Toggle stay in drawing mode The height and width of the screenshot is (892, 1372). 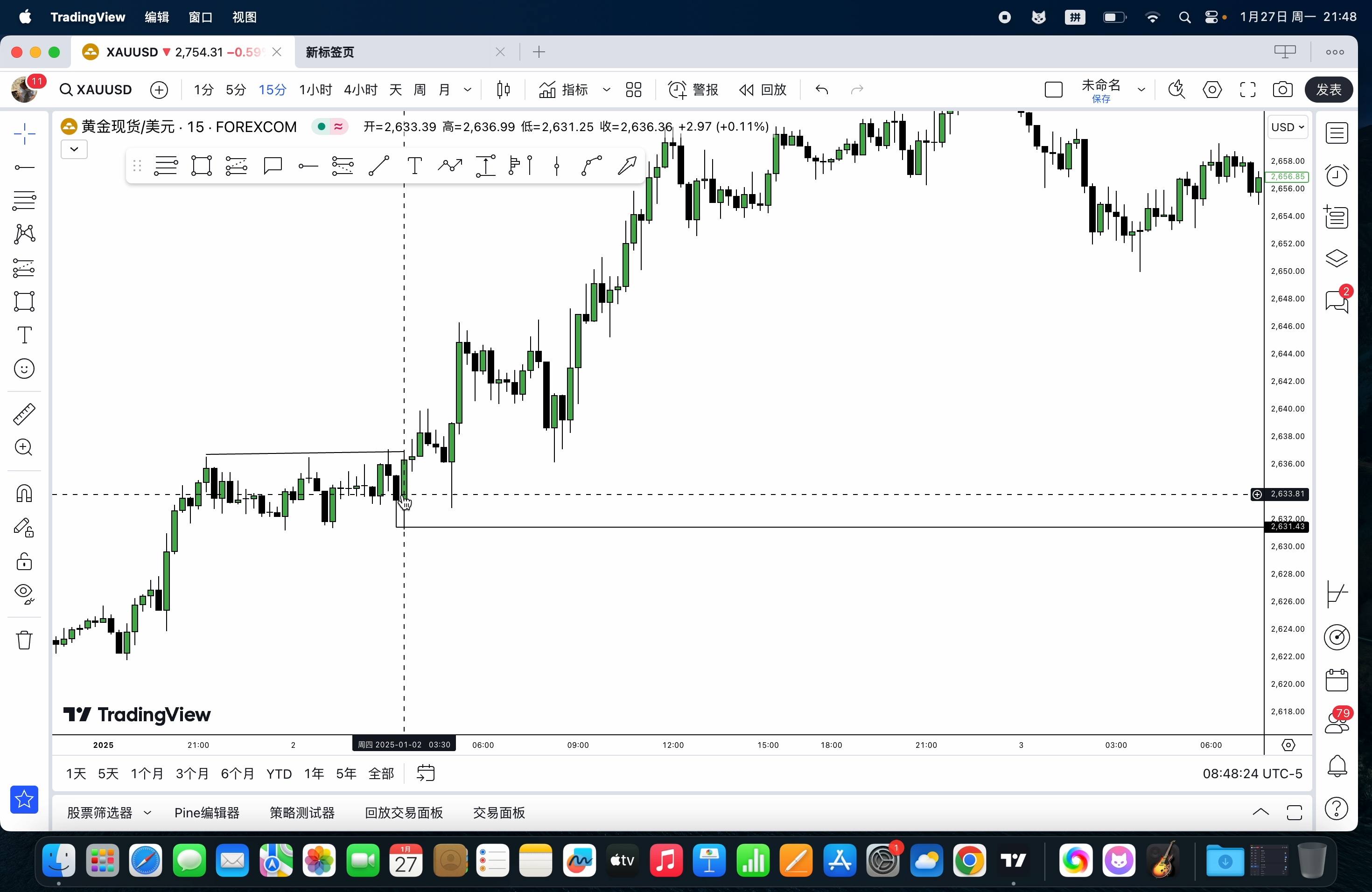click(24, 527)
